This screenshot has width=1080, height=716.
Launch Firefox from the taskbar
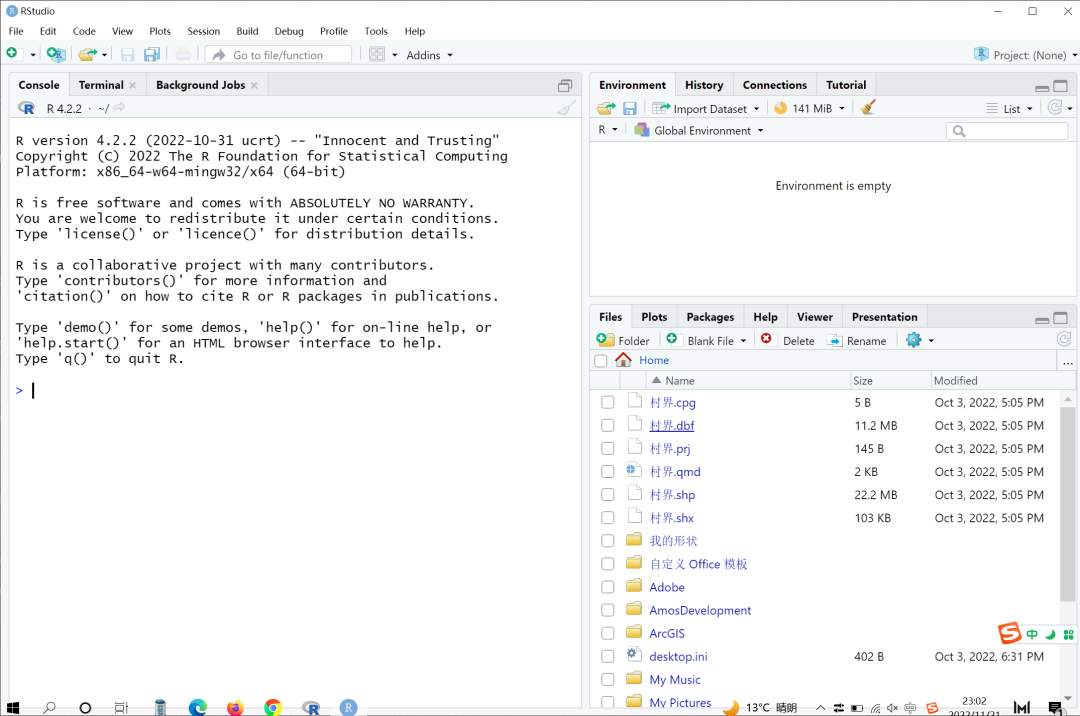(x=236, y=707)
